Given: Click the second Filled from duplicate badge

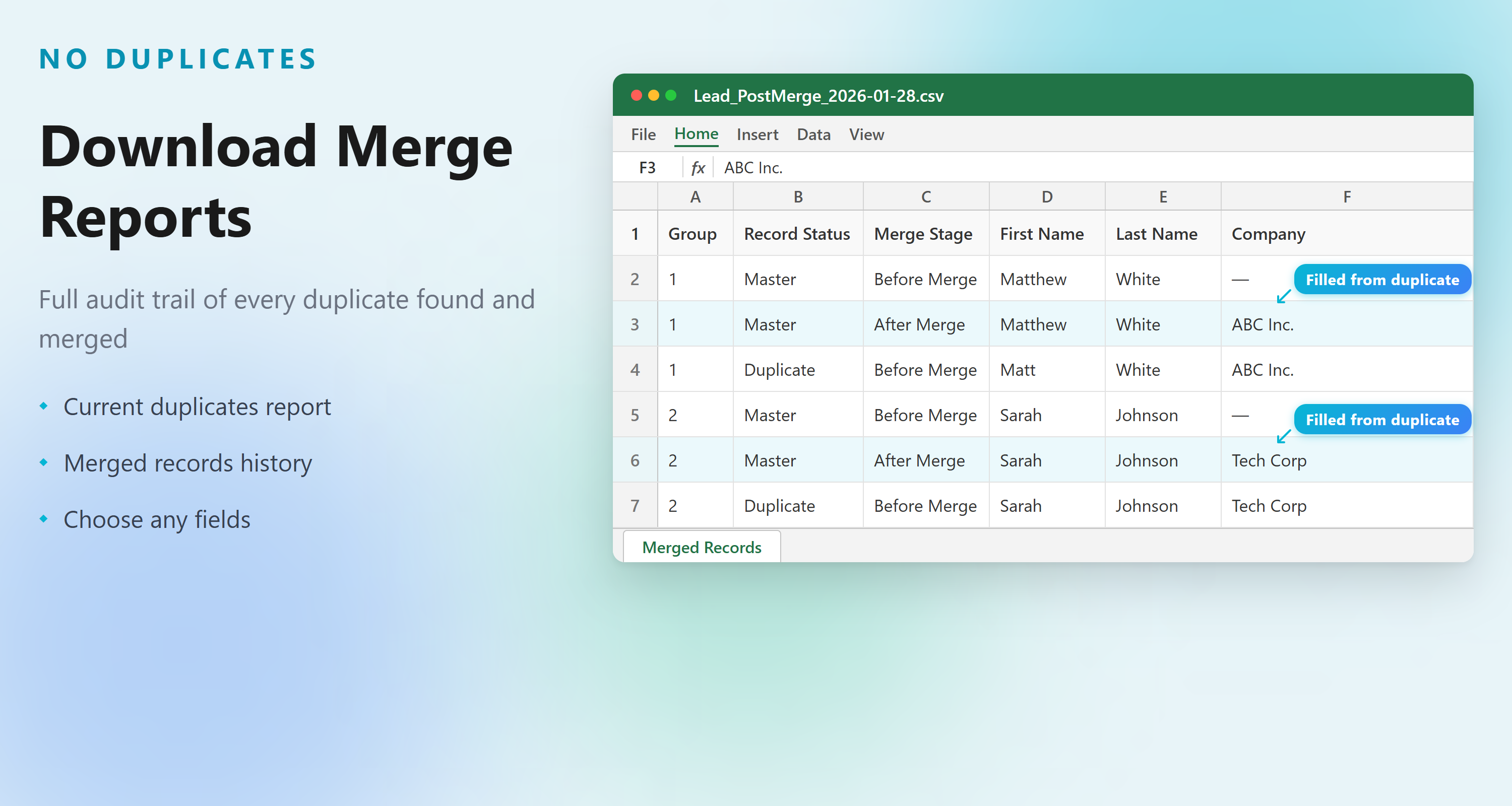Looking at the screenshot, I should point(1381,420).
